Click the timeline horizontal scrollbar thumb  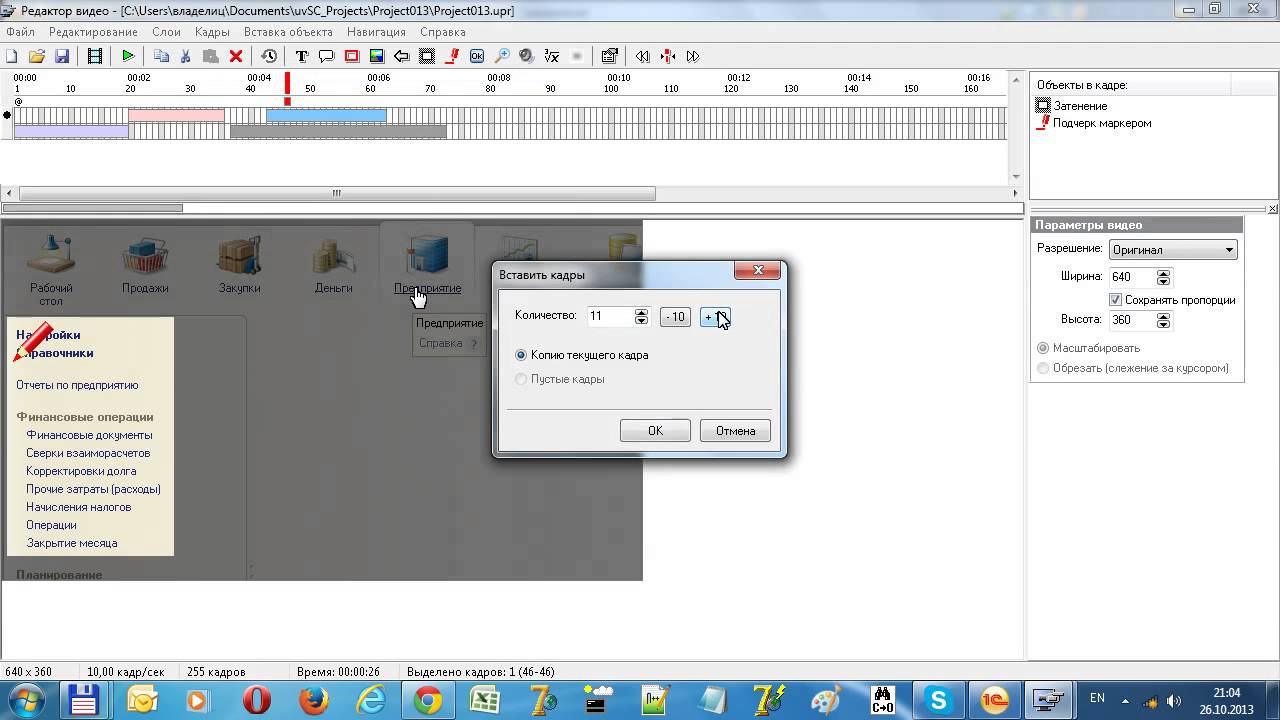tap(337, 194)
